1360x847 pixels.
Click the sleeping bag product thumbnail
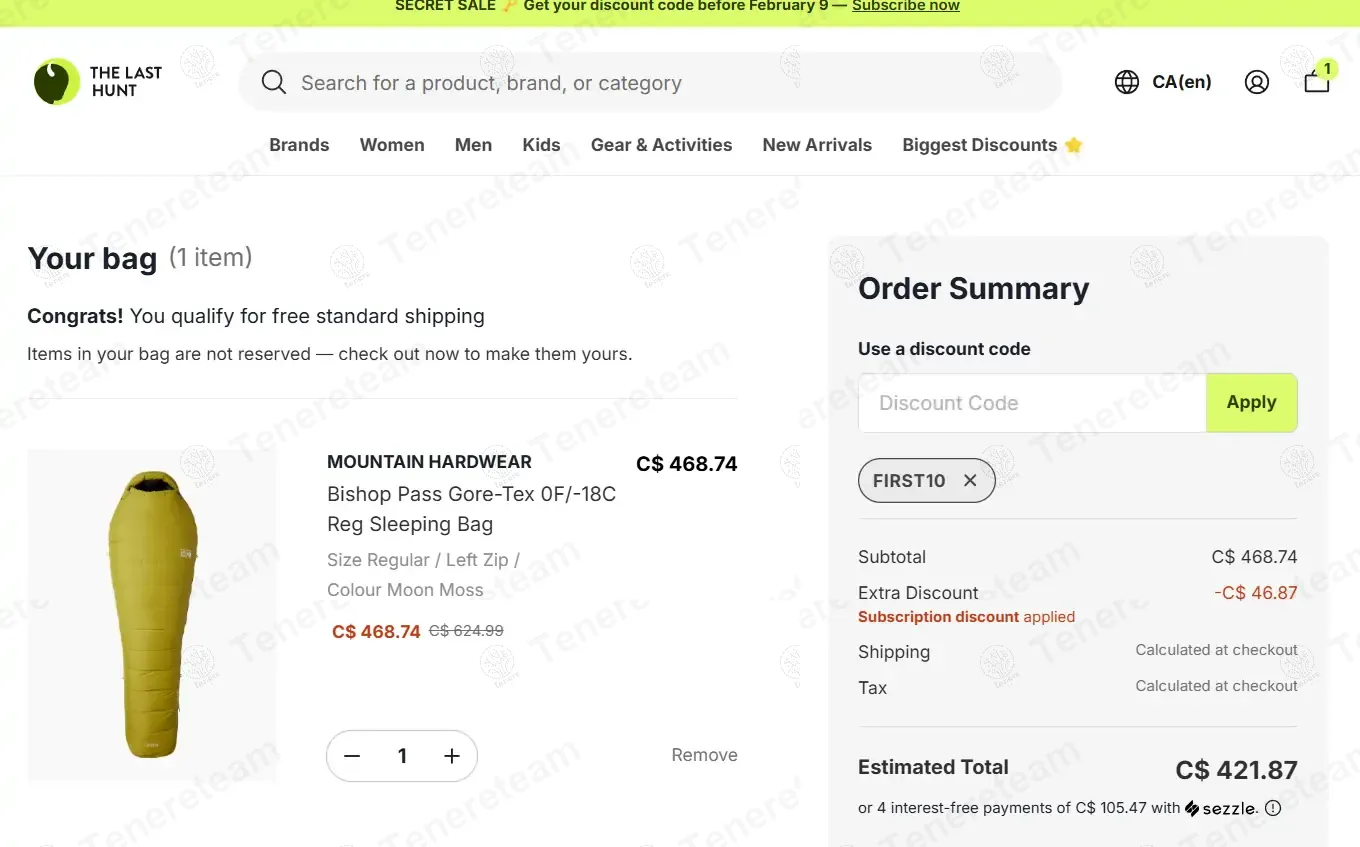[x=152, y=615]
